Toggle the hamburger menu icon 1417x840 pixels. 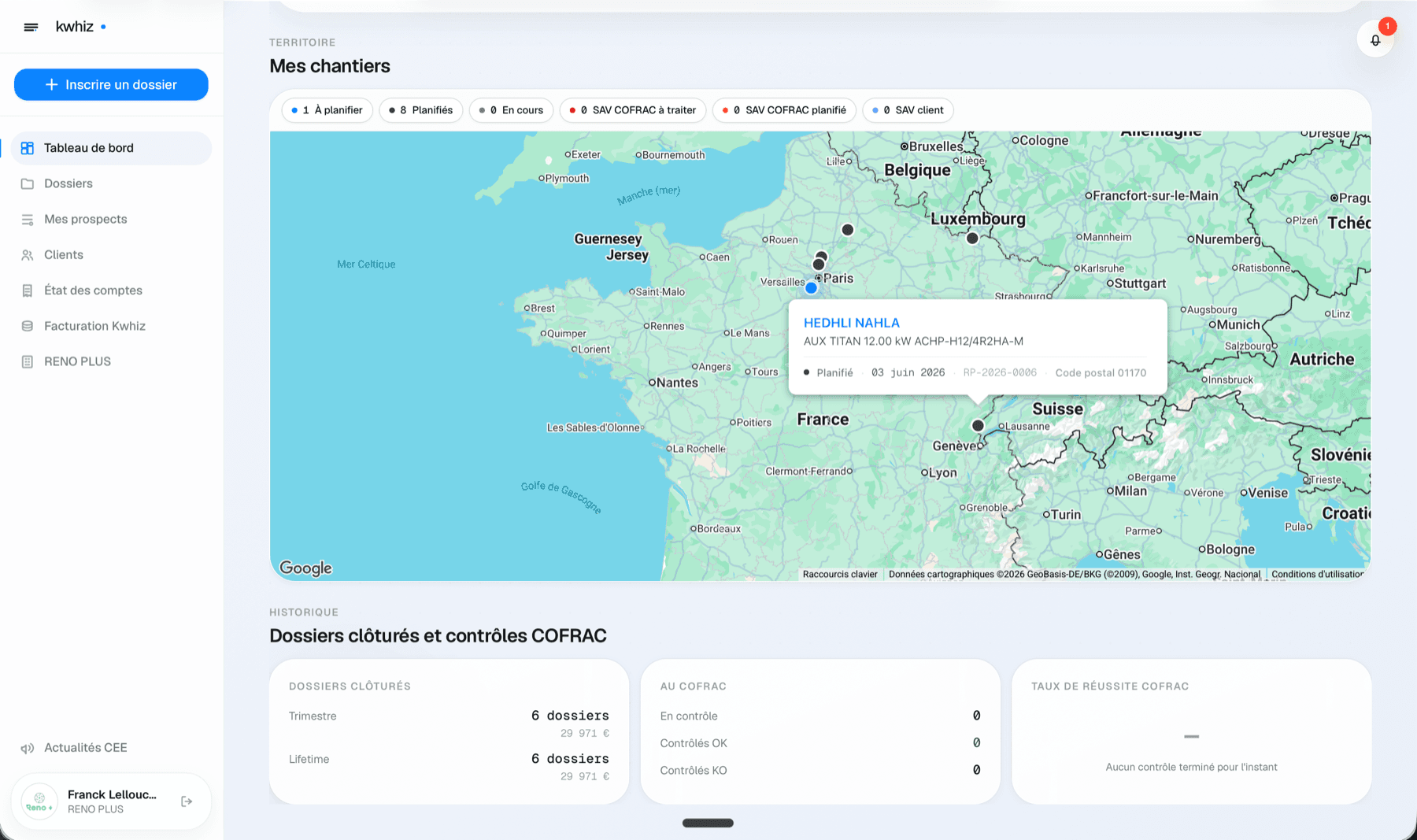(31, 27)
